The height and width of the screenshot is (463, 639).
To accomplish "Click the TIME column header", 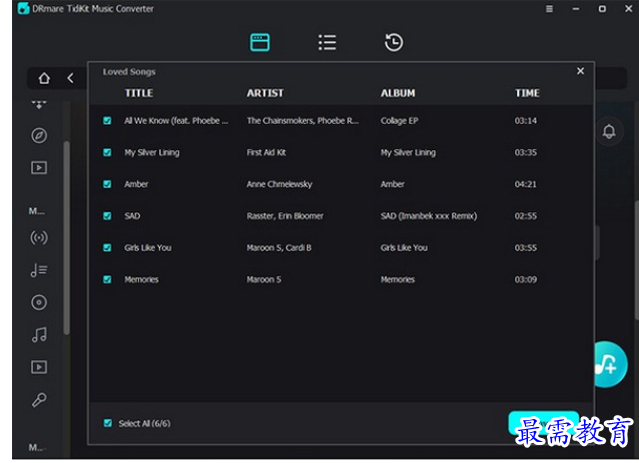I will click(x=527, y=93).
